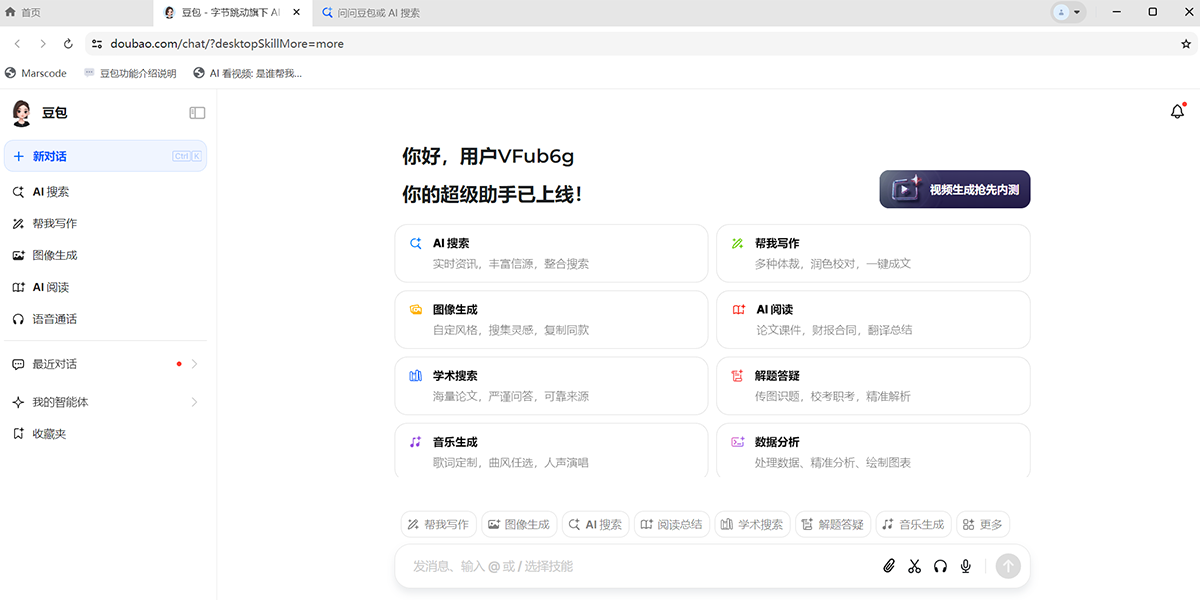Attach a file using the paperclip icon

coord(889,566)
